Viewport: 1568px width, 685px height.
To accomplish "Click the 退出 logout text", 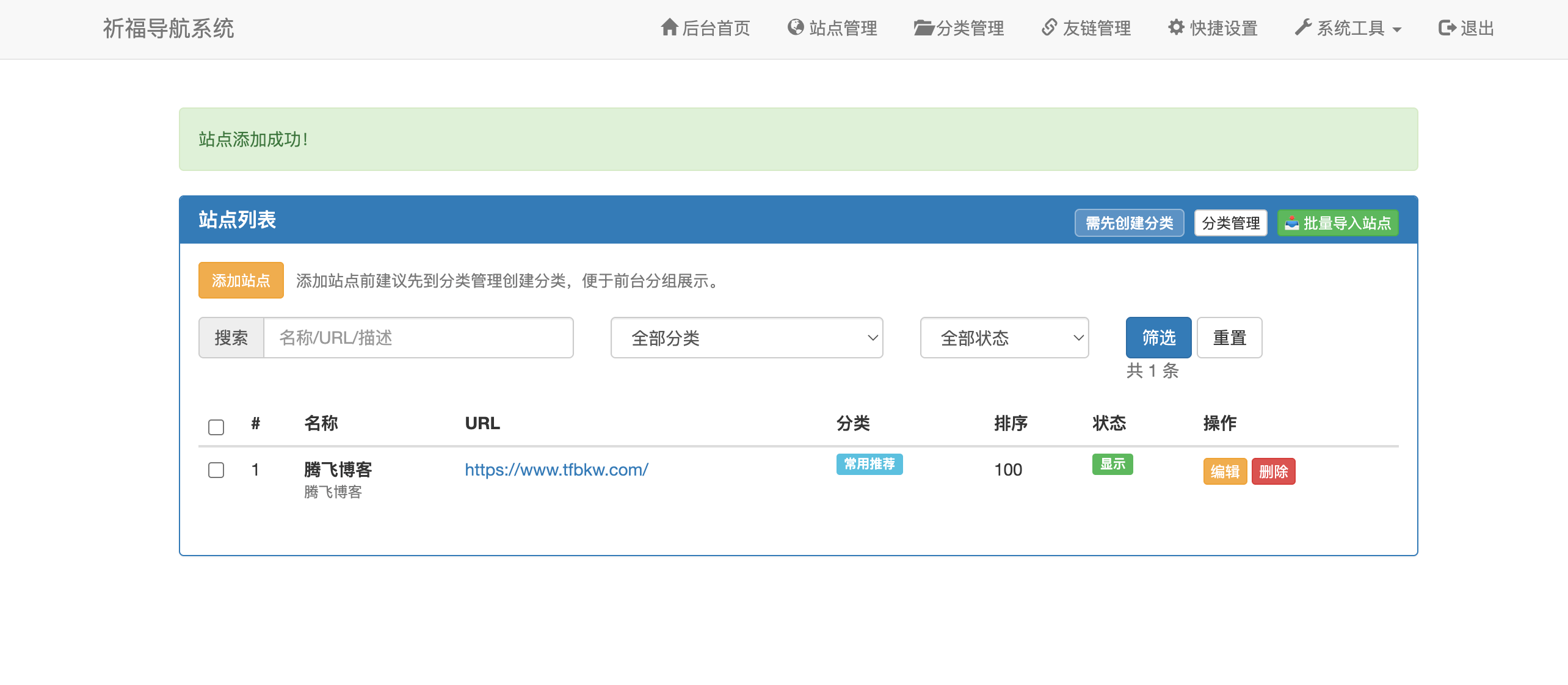I will point(1477,28).
